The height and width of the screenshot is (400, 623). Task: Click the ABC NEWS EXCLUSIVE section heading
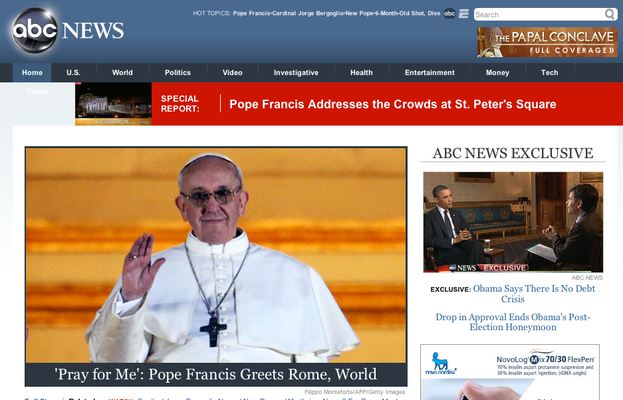point(513,153)
